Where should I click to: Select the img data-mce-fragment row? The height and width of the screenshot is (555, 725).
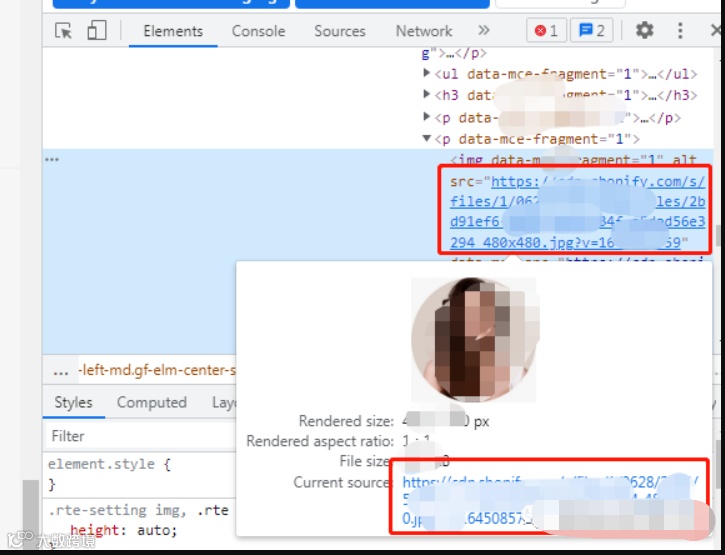tap(573, 160)
